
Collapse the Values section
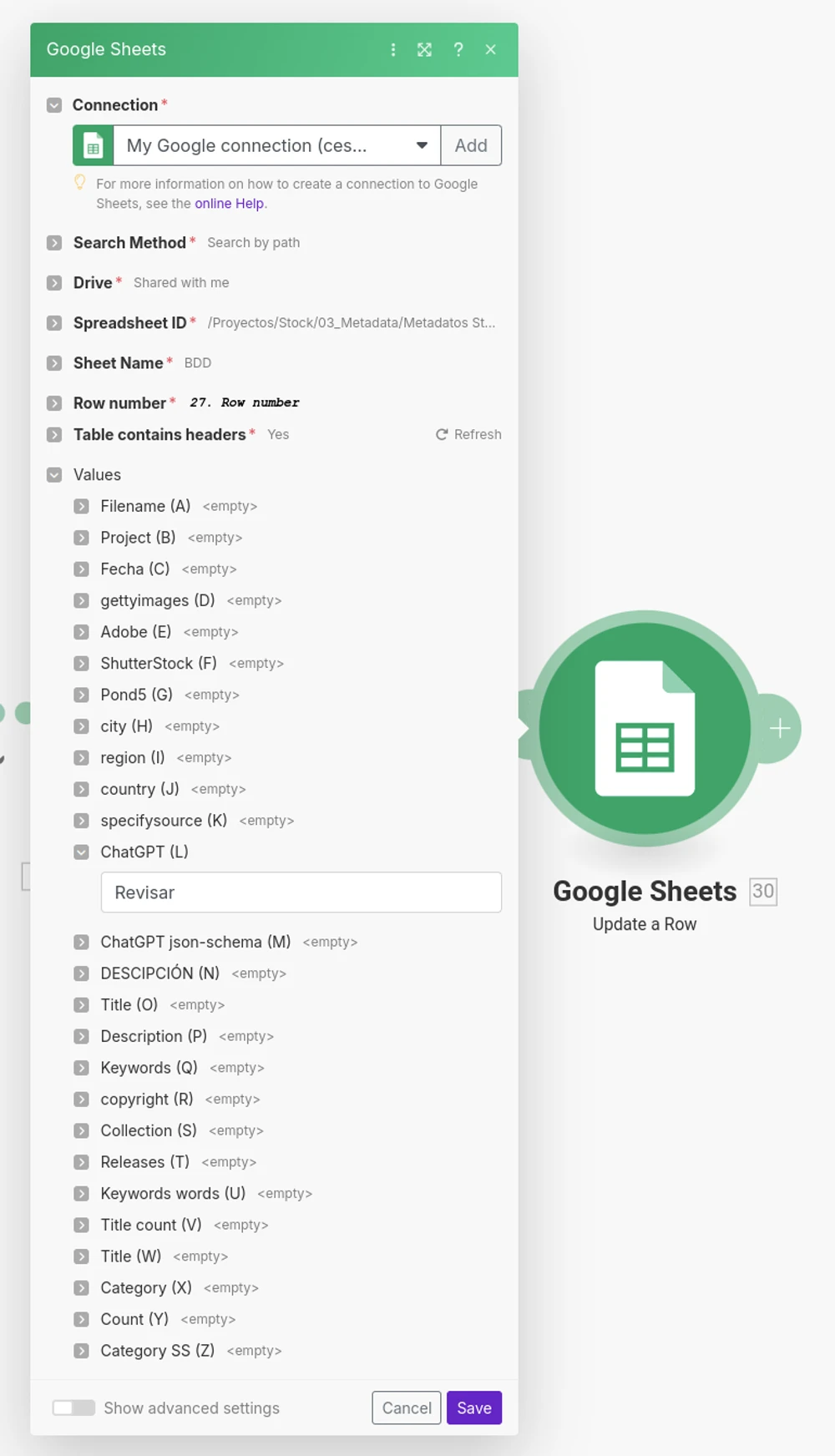[54, 475]
